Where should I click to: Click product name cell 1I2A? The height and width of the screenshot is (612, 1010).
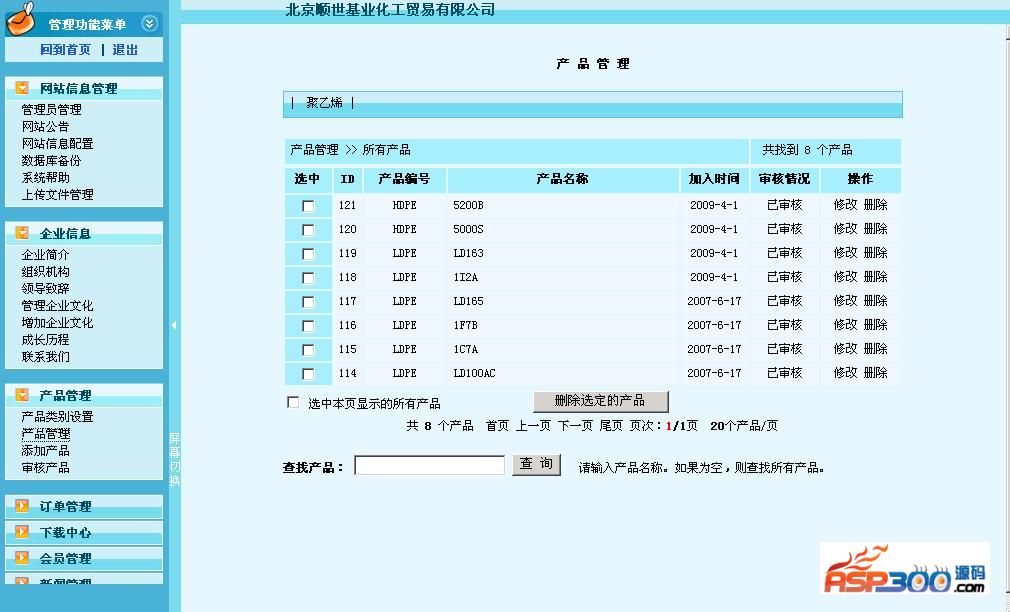tap(466, 277)
